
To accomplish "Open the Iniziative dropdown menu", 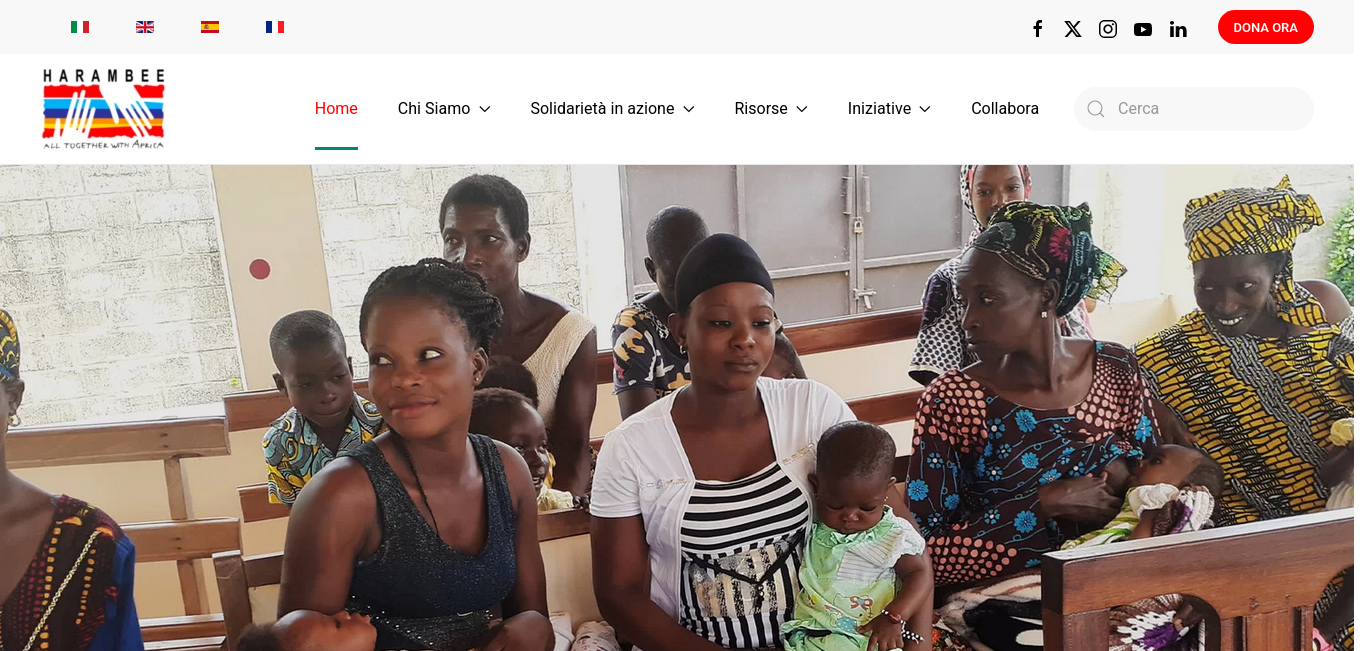I will 889,109.
